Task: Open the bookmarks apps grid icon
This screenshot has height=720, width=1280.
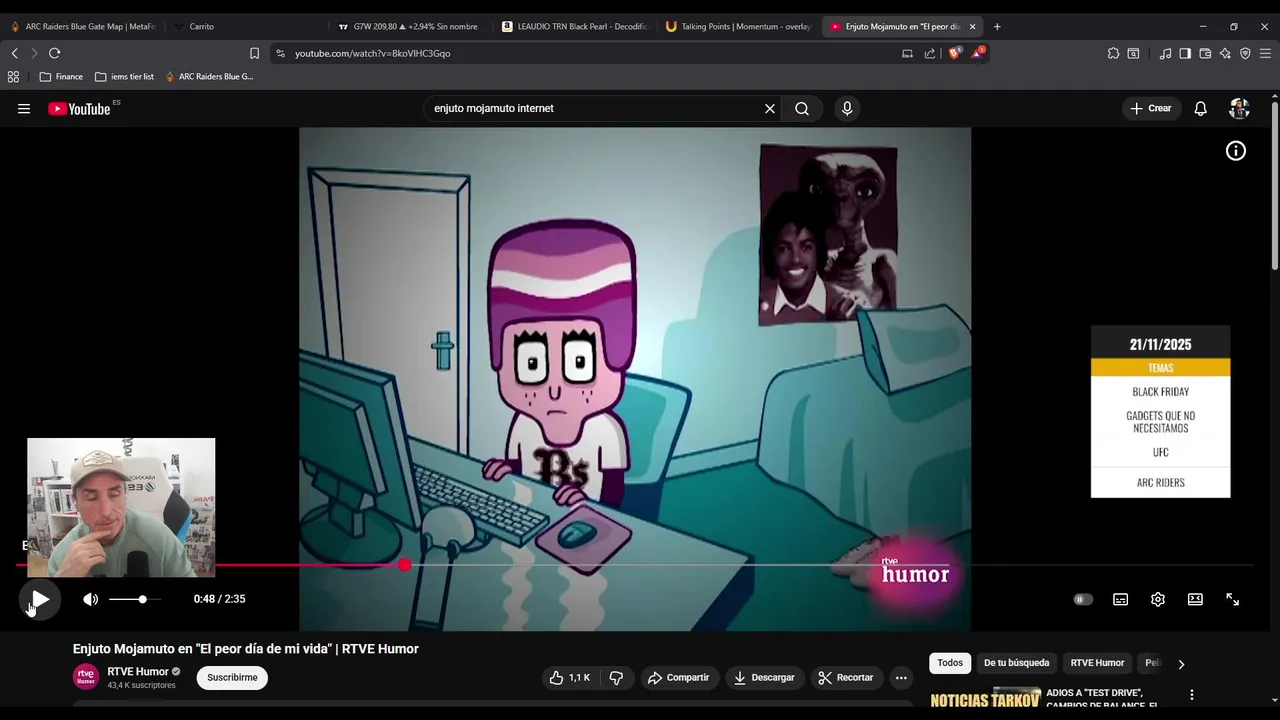Action: tap(13, 76)
